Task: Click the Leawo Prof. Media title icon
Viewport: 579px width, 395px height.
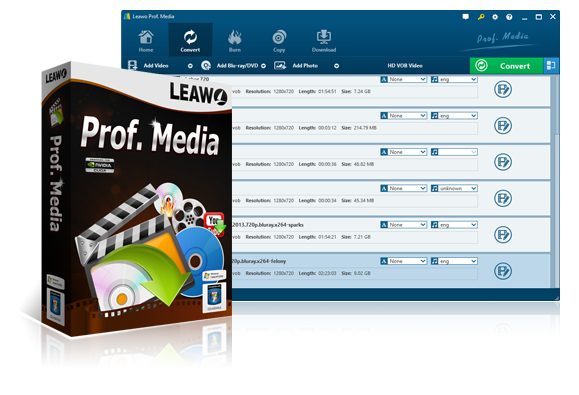Action: (x=127, y=17)
